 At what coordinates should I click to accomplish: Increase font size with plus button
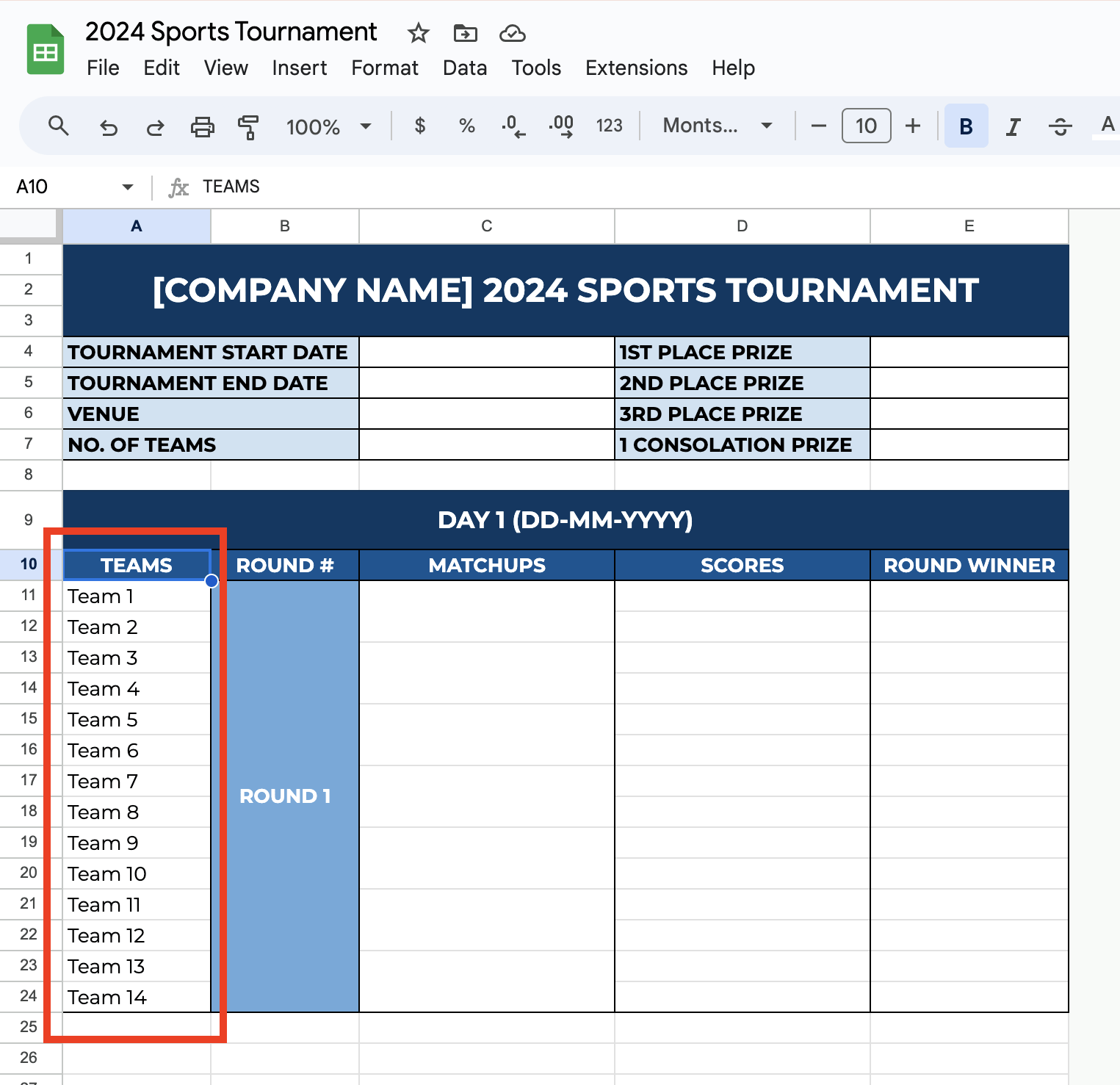tap(912, 126)
